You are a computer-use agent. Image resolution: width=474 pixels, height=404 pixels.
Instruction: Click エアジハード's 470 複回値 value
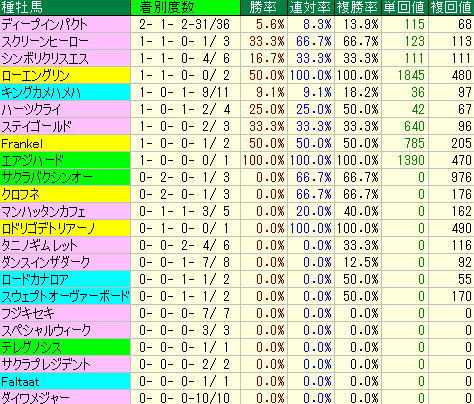461,160
